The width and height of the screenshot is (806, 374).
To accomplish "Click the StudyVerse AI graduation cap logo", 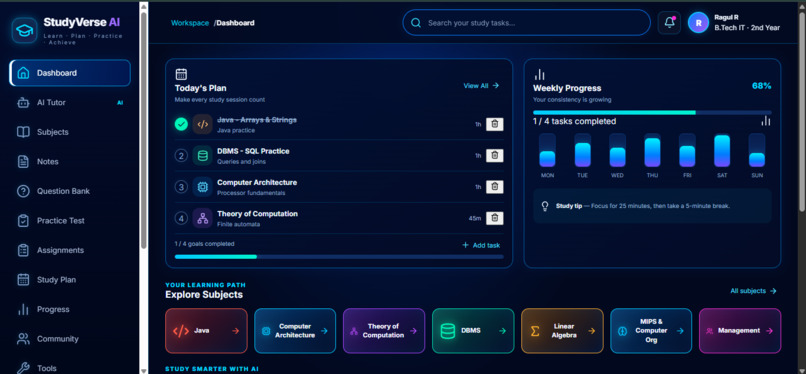I will click(24, 30).
